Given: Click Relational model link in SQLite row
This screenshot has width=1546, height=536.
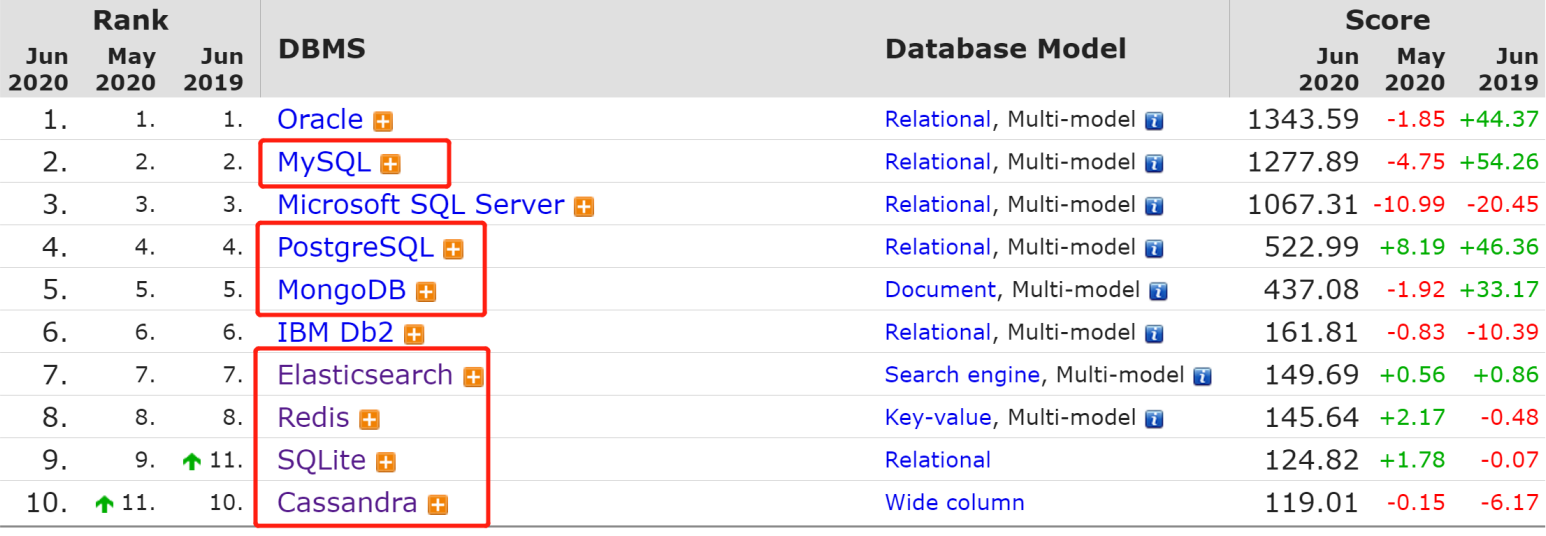Looking at the screenshot, I should (937, 460).
